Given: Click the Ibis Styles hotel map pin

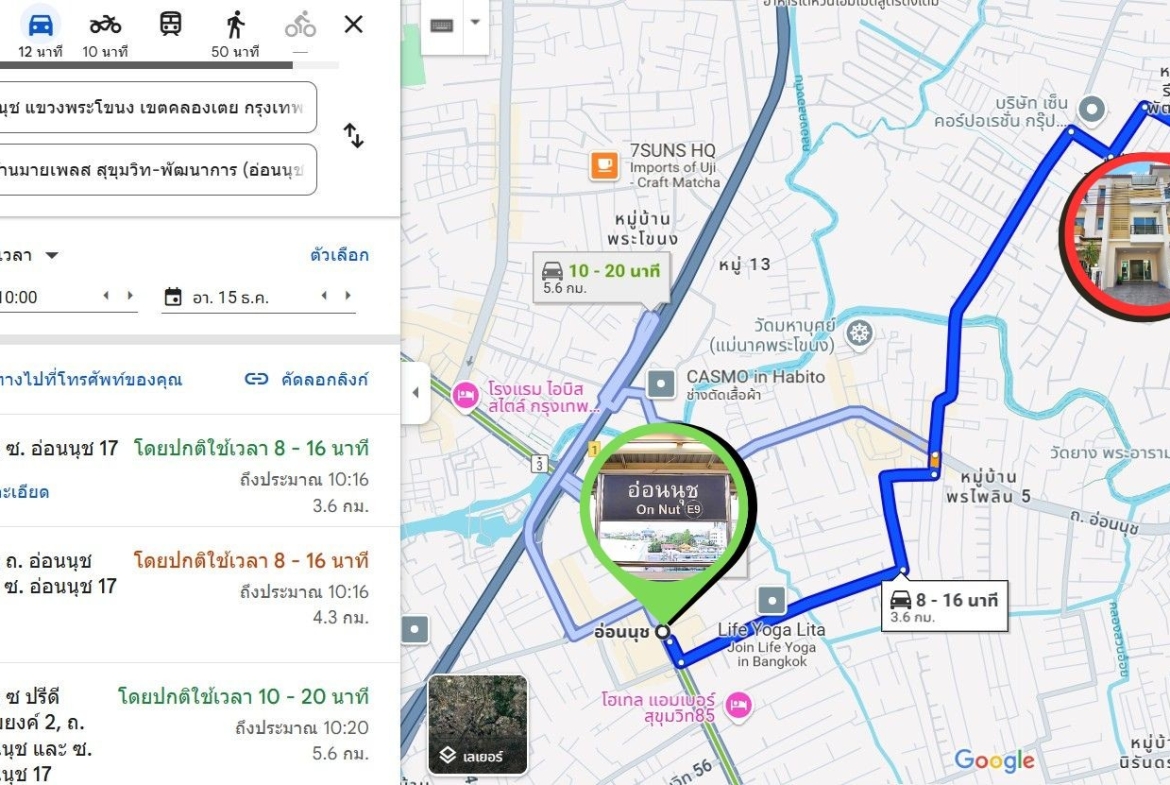Looking at the screenshot, I should [x=466, y=395].
